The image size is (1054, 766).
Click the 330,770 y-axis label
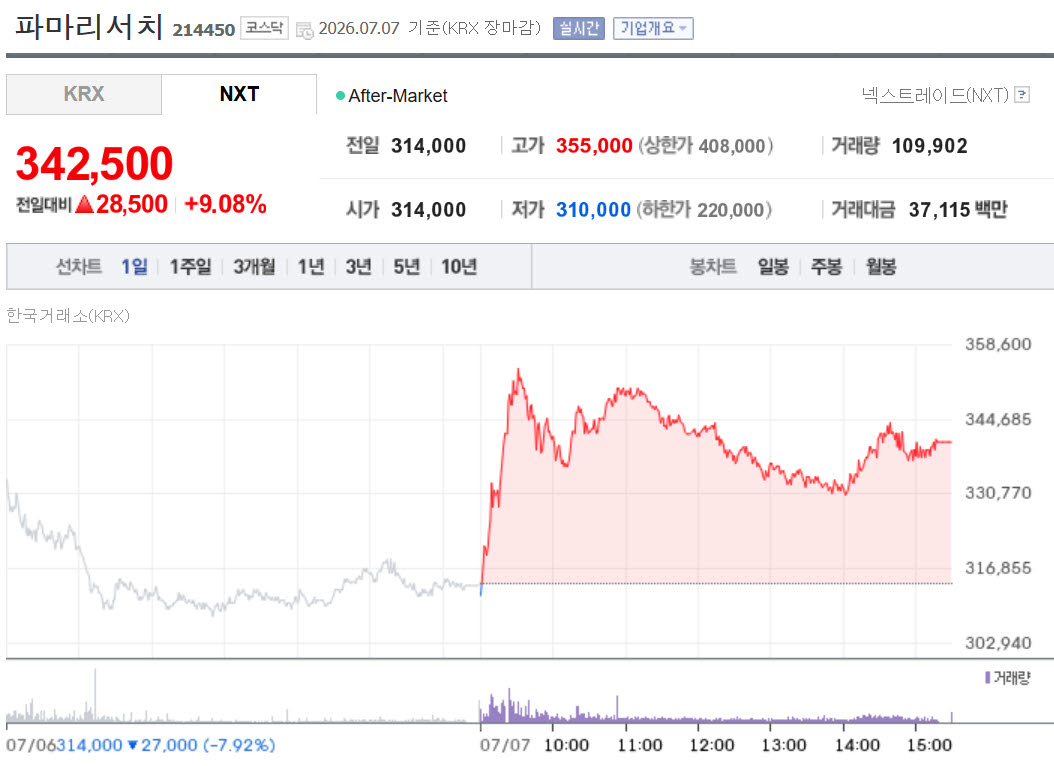pos(998,493)
